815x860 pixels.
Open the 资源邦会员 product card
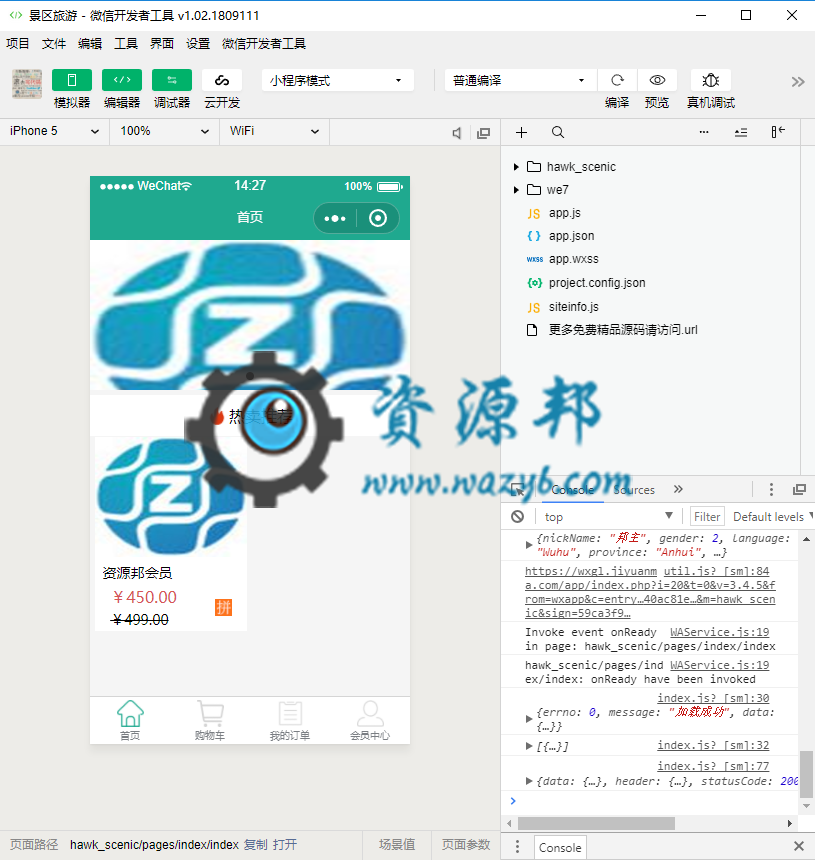coord(171,534)
